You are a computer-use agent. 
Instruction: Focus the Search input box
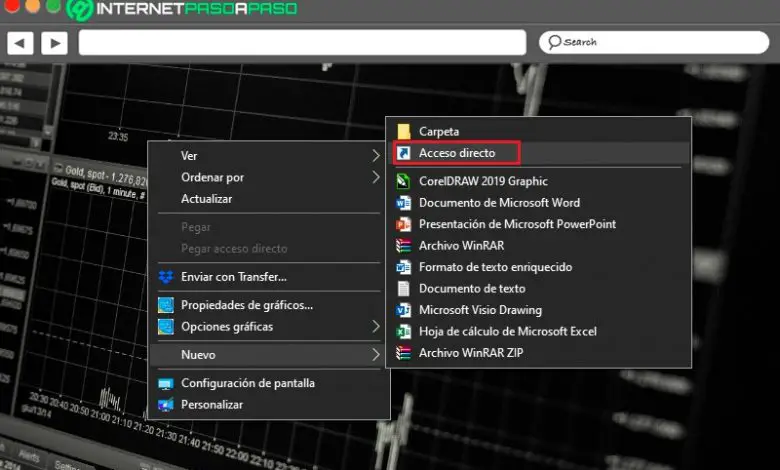[x=654, y=42]
